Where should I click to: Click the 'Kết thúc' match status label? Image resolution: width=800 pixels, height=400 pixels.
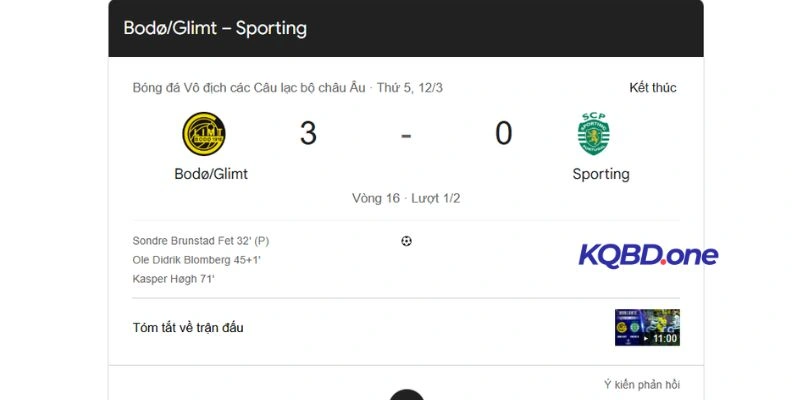point(653,88)
